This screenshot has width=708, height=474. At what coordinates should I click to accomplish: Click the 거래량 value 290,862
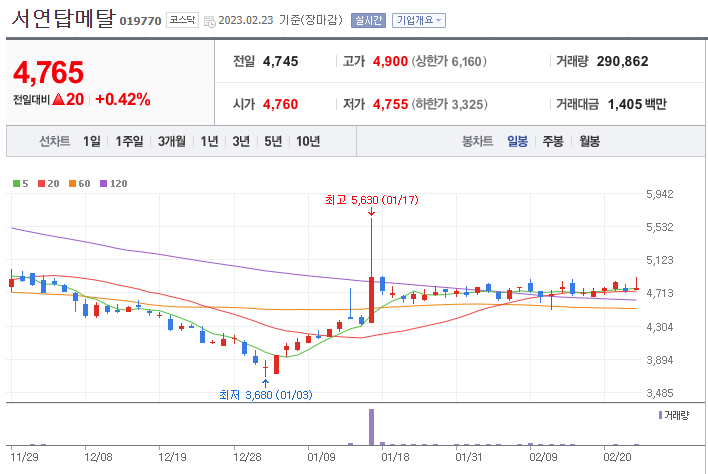tap(622, 61)
